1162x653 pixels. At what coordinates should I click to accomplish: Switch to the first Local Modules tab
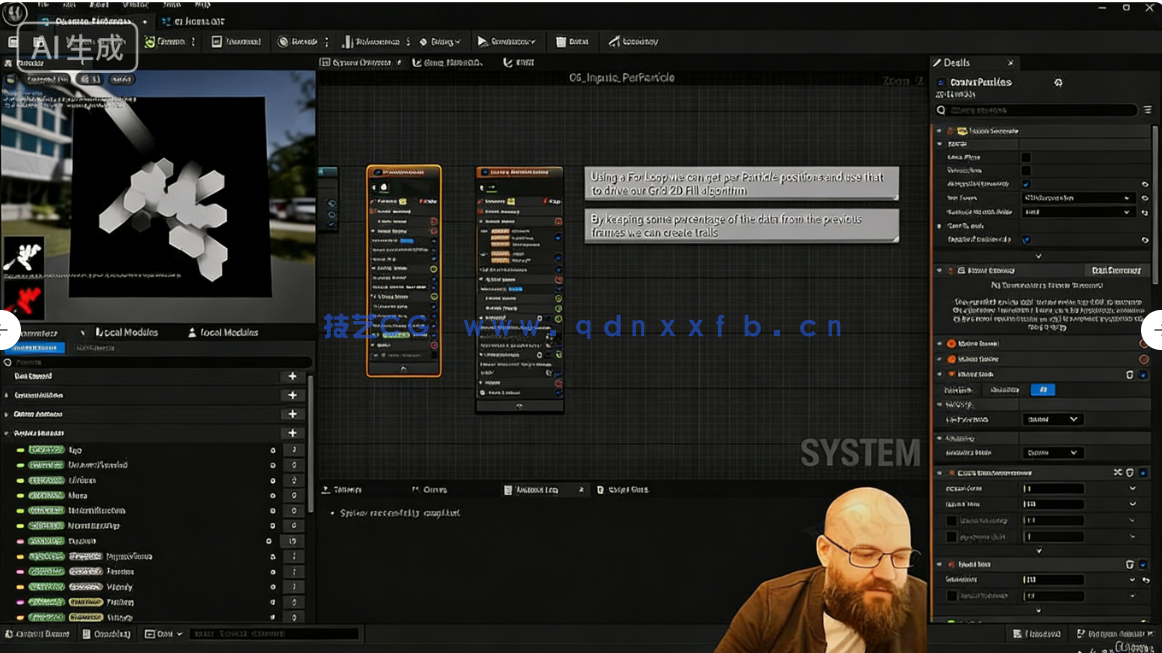[126, 333]
